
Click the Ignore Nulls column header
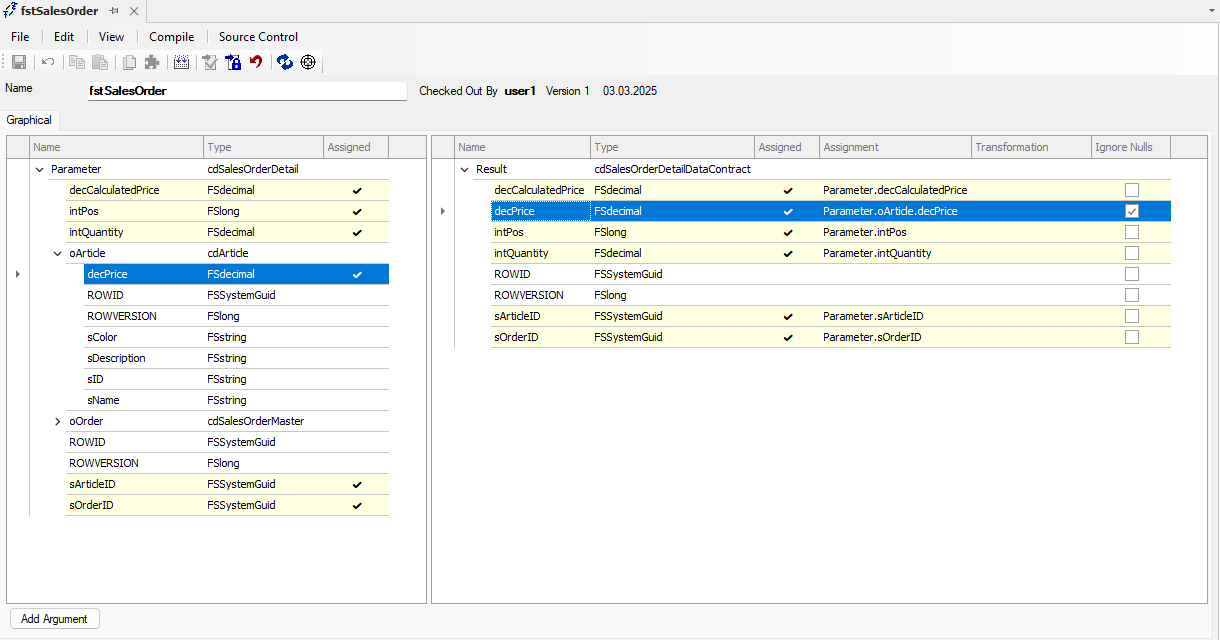(x=1131, y=147)
